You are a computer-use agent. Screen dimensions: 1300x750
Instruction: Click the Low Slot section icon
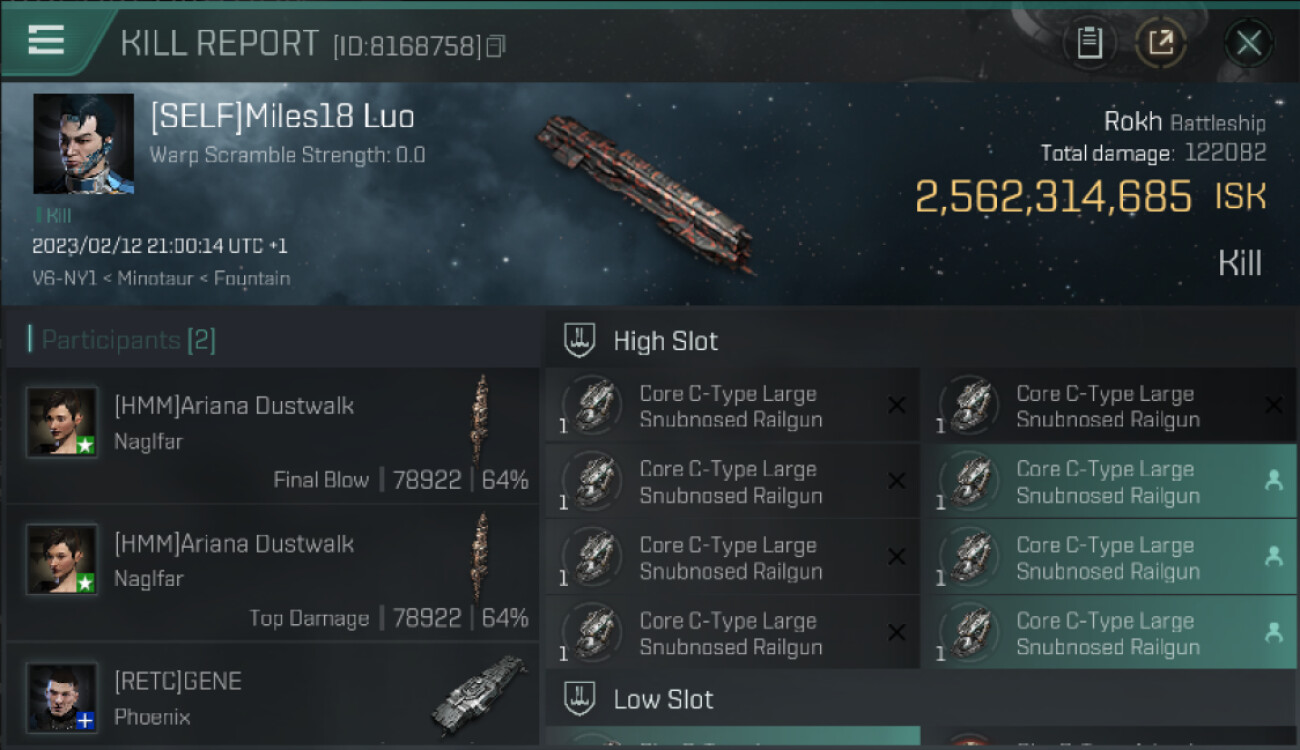pos(580,699)
